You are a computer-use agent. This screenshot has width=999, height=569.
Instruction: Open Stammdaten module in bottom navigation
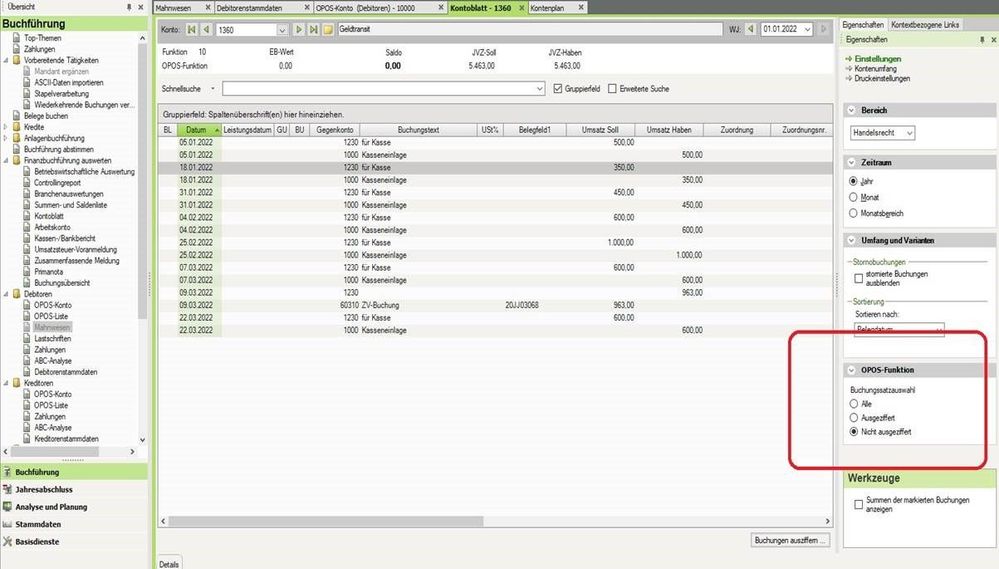pyautogui.click(x=38, y=524)
